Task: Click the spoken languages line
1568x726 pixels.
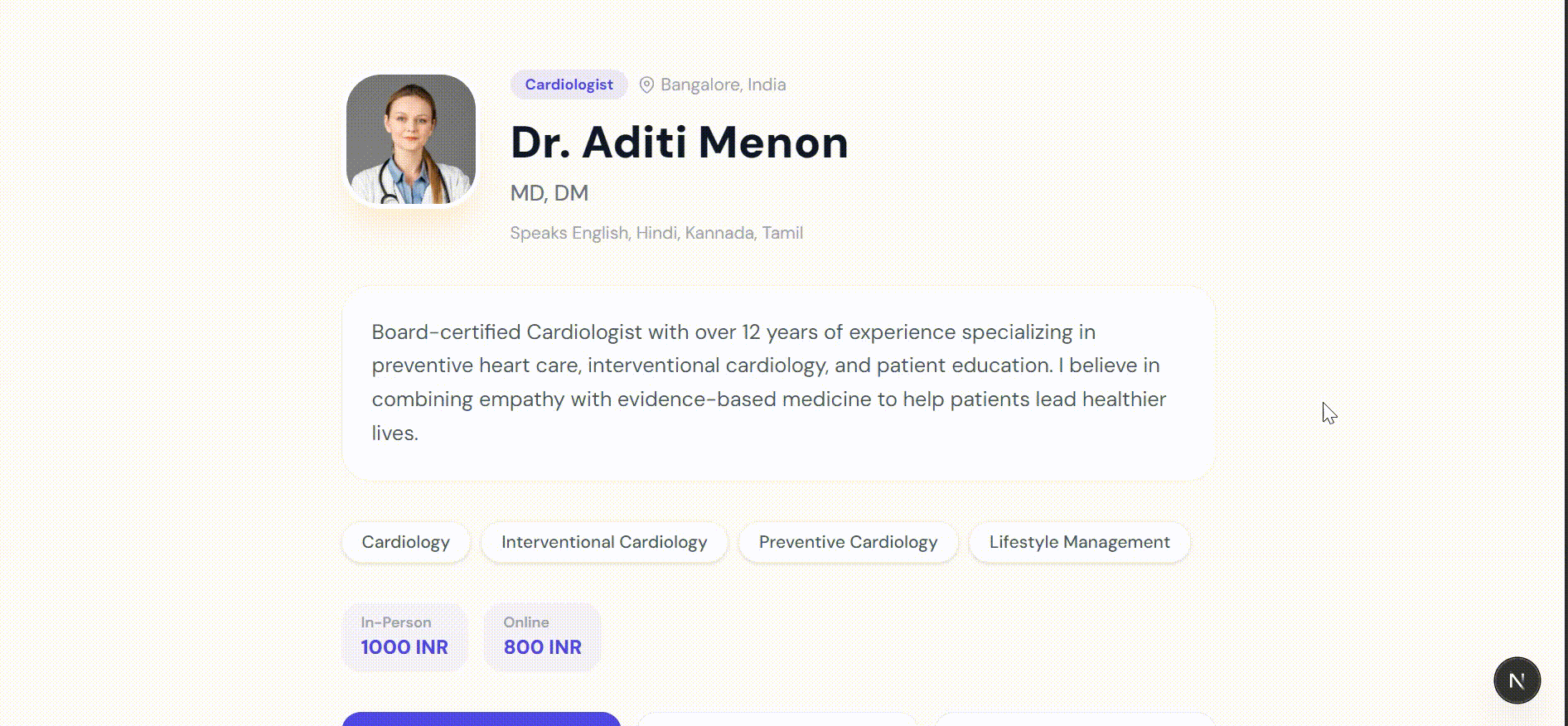Action: (656, 233)
